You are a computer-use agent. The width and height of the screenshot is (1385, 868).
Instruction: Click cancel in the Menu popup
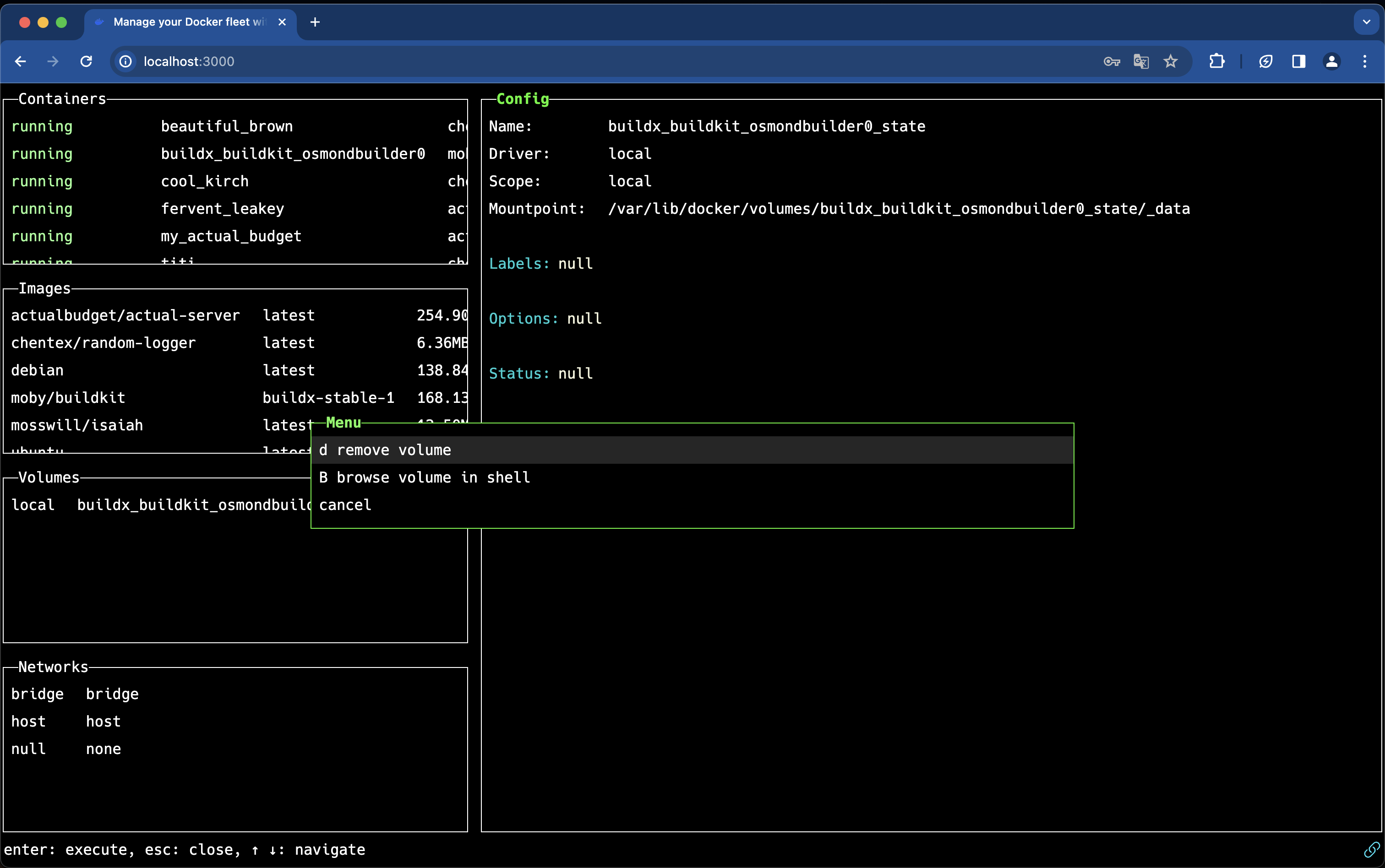click(346, 505)
